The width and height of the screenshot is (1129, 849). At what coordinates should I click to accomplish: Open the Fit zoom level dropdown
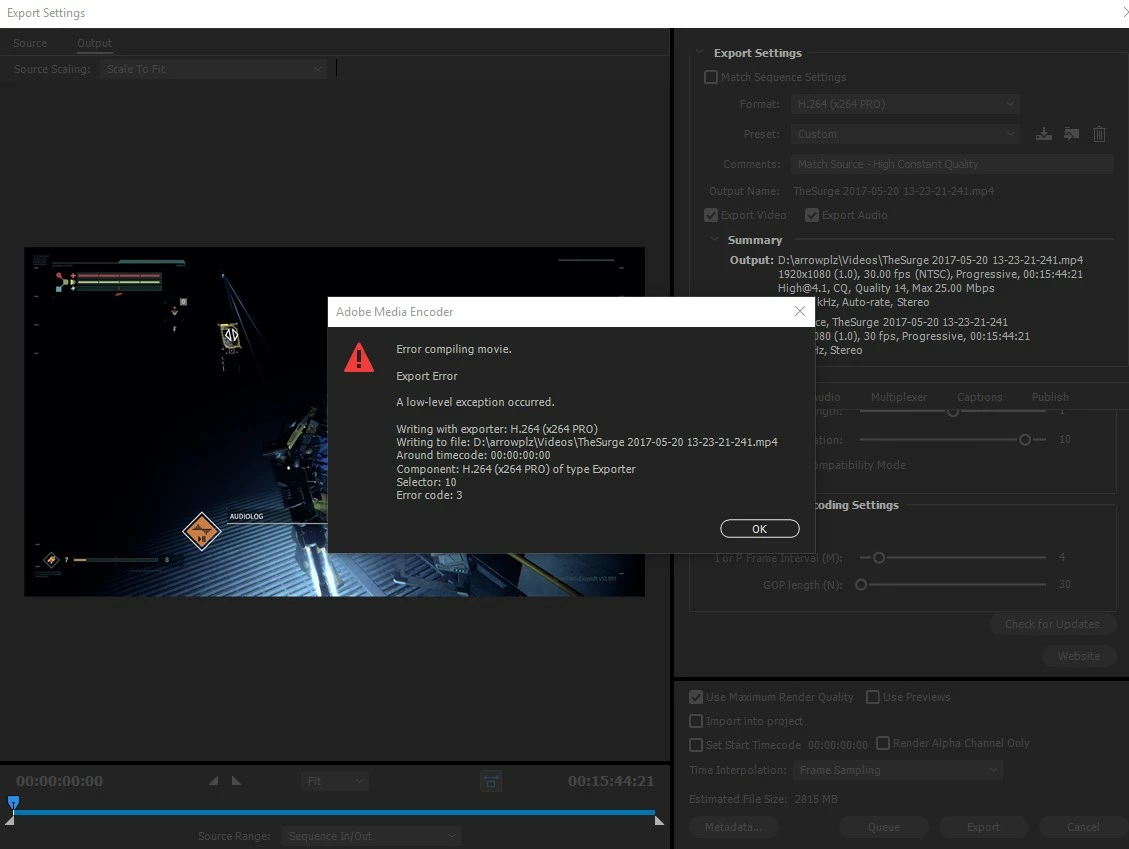tap(334, 781)
